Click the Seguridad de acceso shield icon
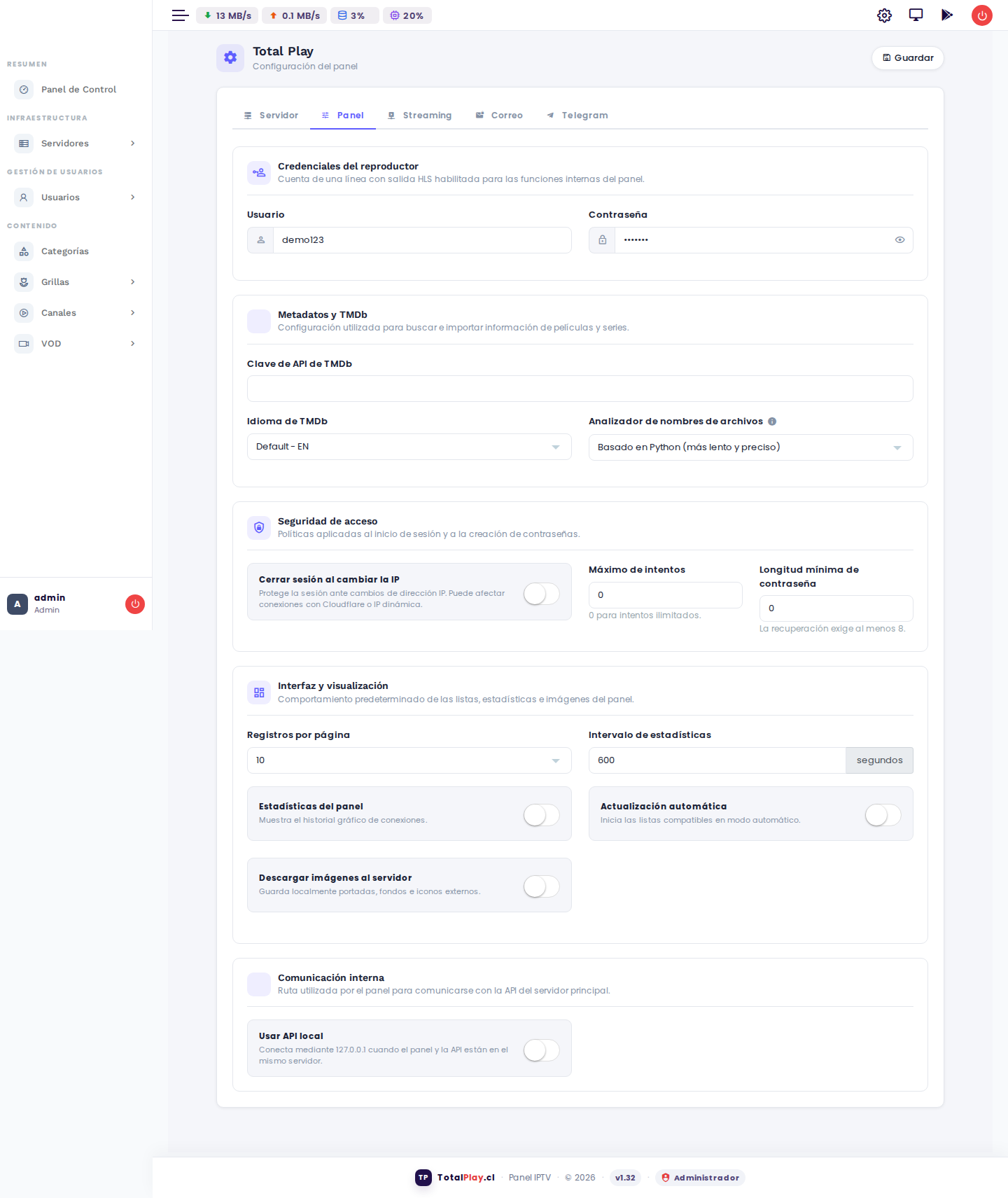This screenshot has height=1198, width=1008. [259, 527]
